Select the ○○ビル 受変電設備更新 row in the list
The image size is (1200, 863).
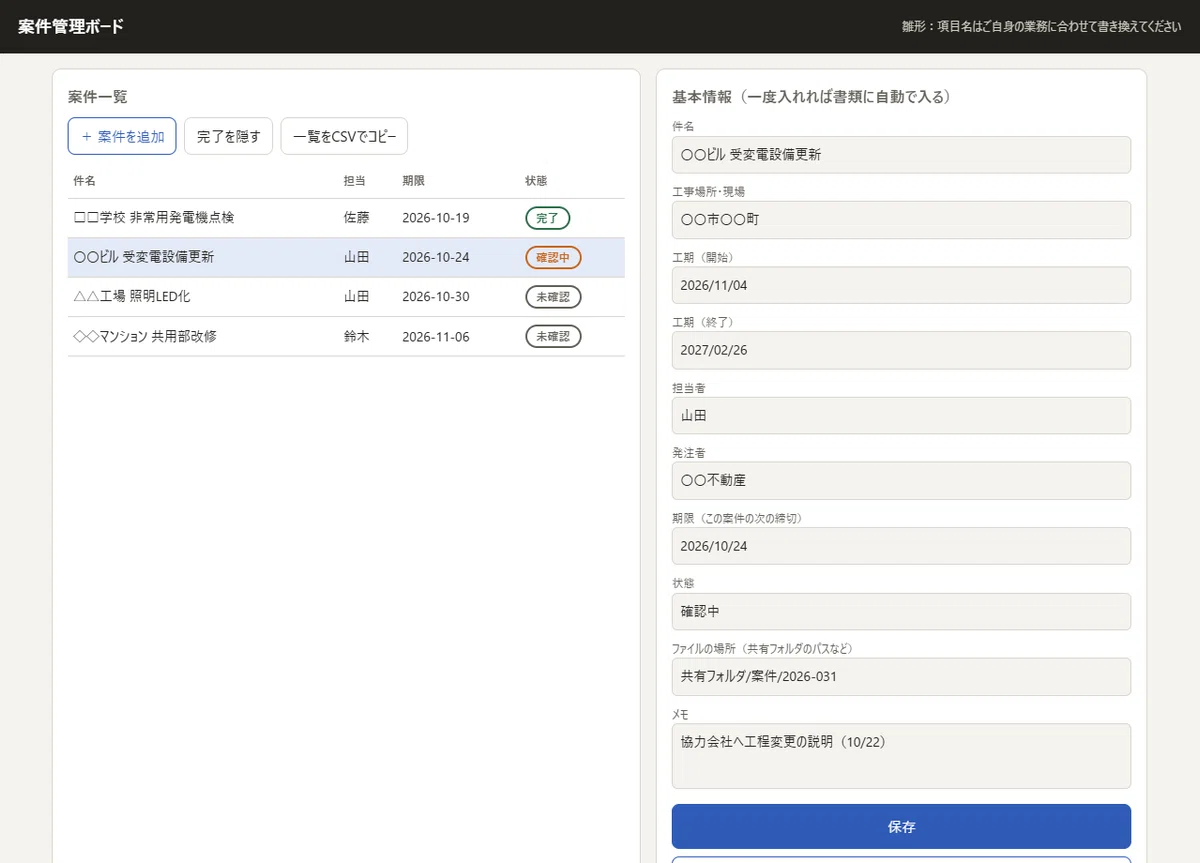(346, 258)
